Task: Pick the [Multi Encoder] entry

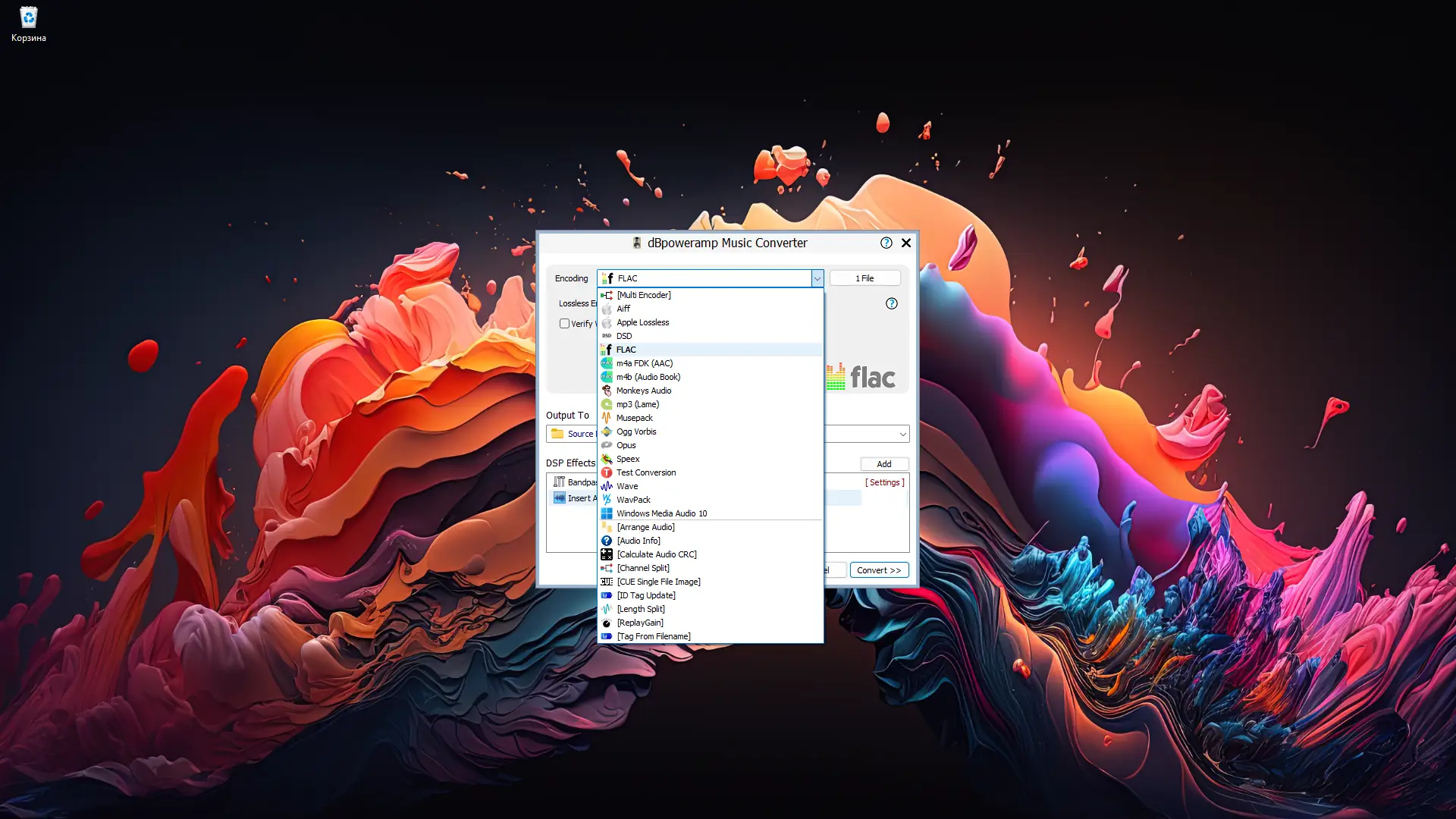Action: [x=644, y=295]
